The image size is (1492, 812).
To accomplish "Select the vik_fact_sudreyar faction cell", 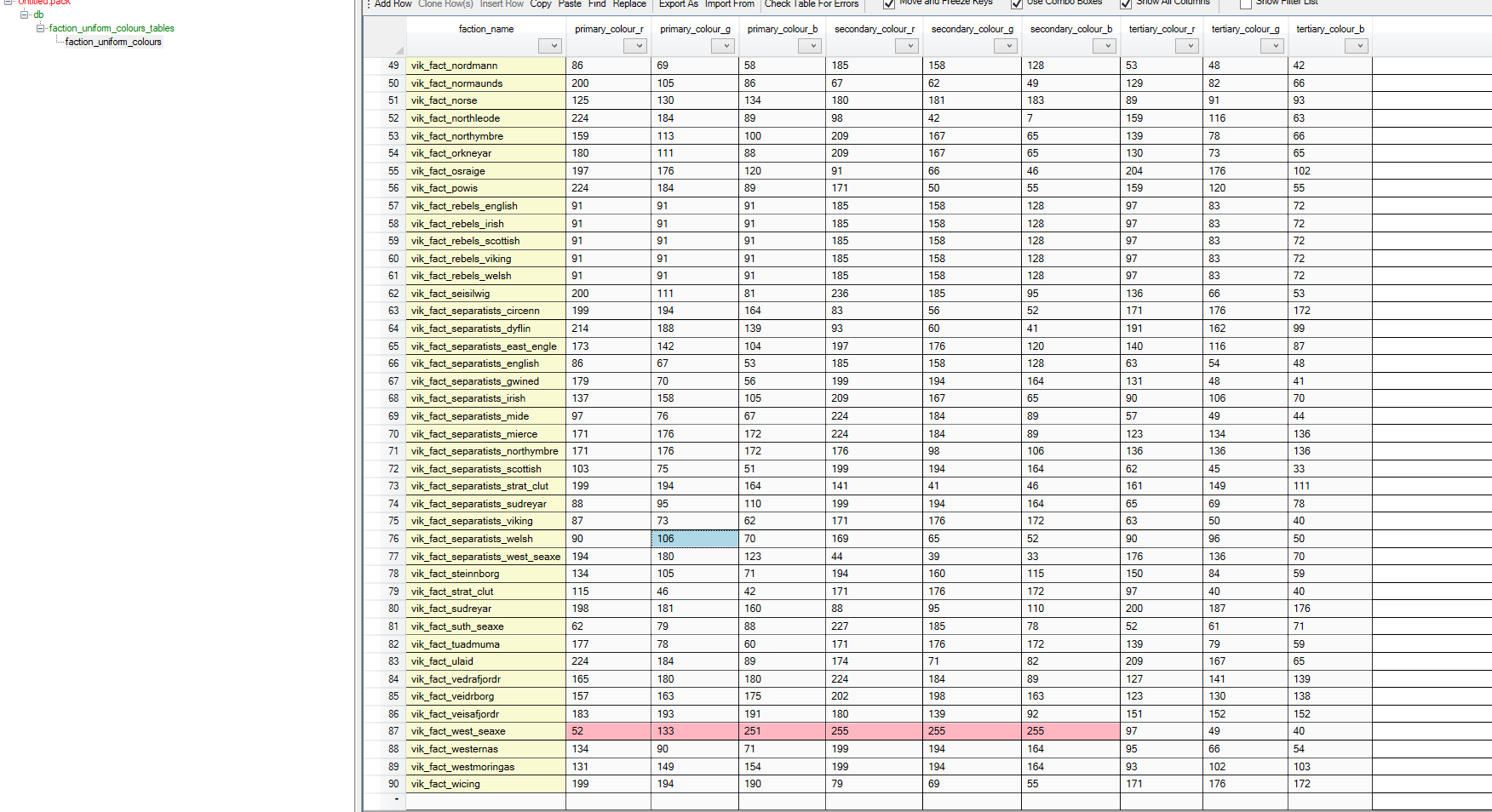I will [x=485, y=609].
